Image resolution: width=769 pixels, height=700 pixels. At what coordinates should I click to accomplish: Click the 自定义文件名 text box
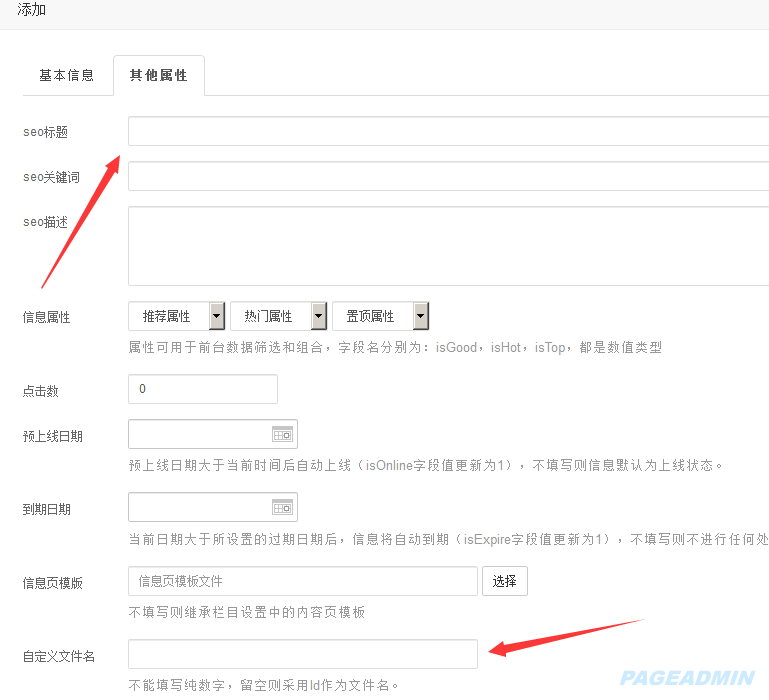[303, 655]
